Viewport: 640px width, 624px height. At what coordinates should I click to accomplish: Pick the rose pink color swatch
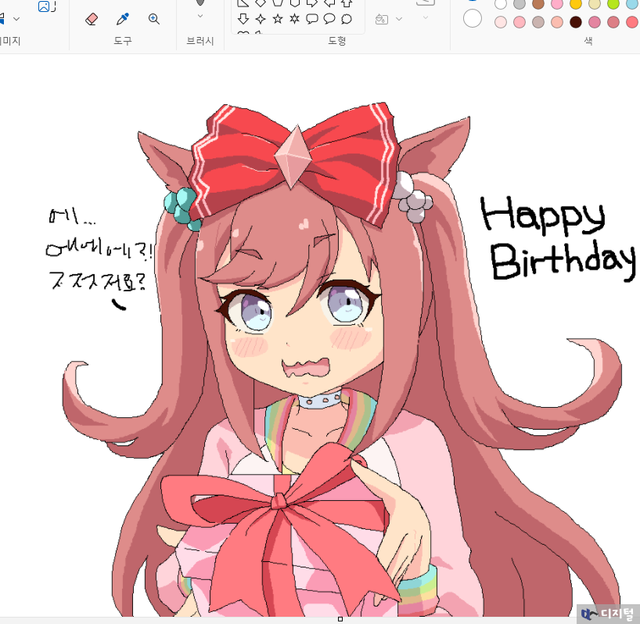(594, 22)
